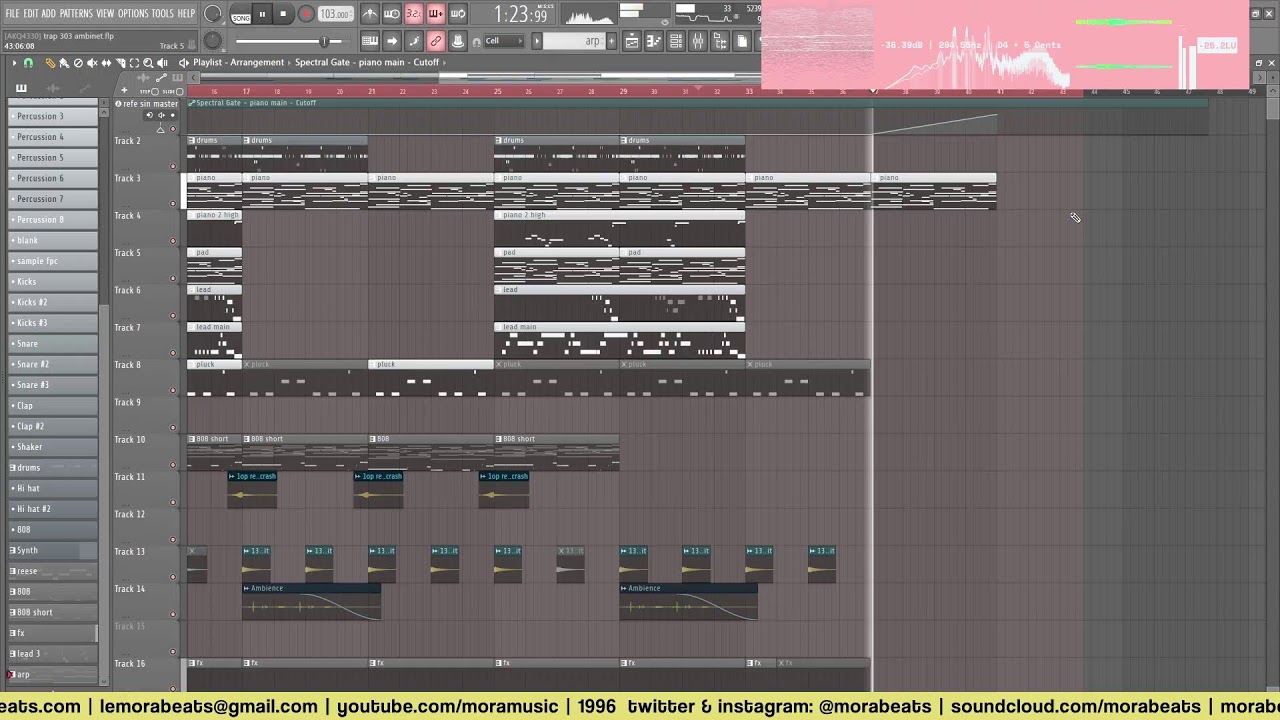Open the Mixer window icon
Image resolution: width=1280 pixels, height=720 pixels.
click(697, 41)
